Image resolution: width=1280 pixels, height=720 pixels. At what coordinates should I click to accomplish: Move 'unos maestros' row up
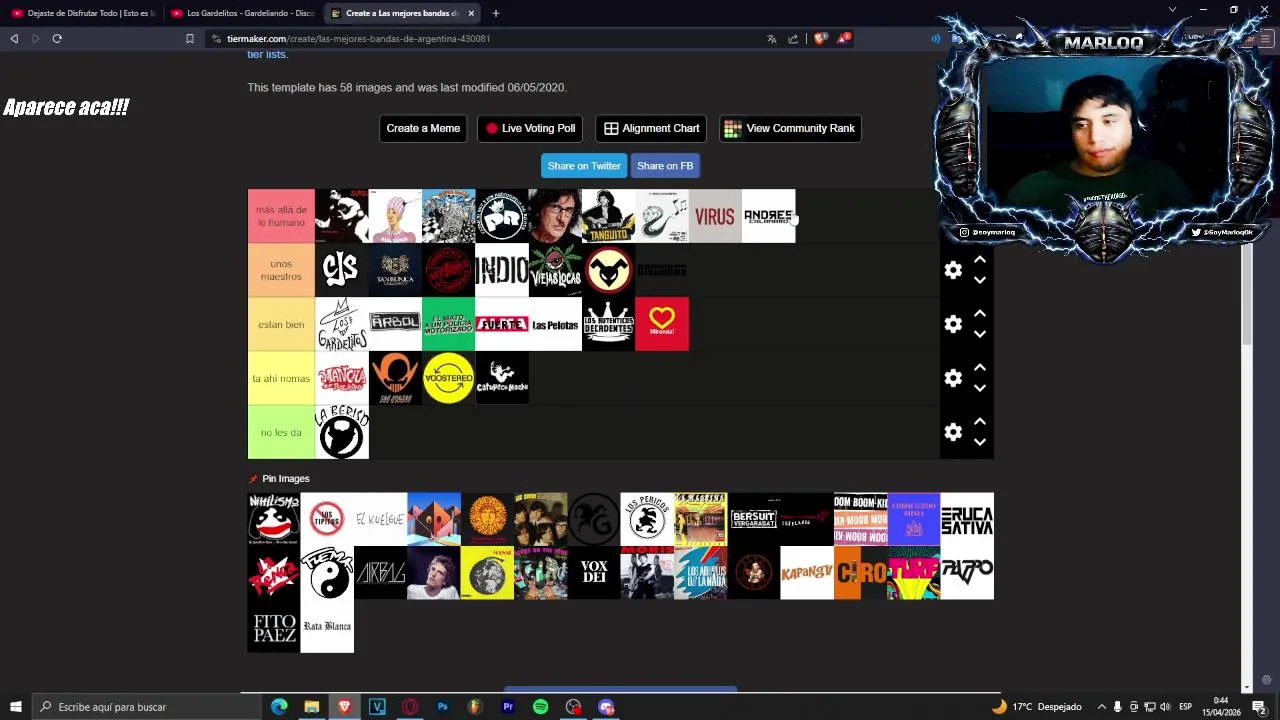(x=980, y=260)
